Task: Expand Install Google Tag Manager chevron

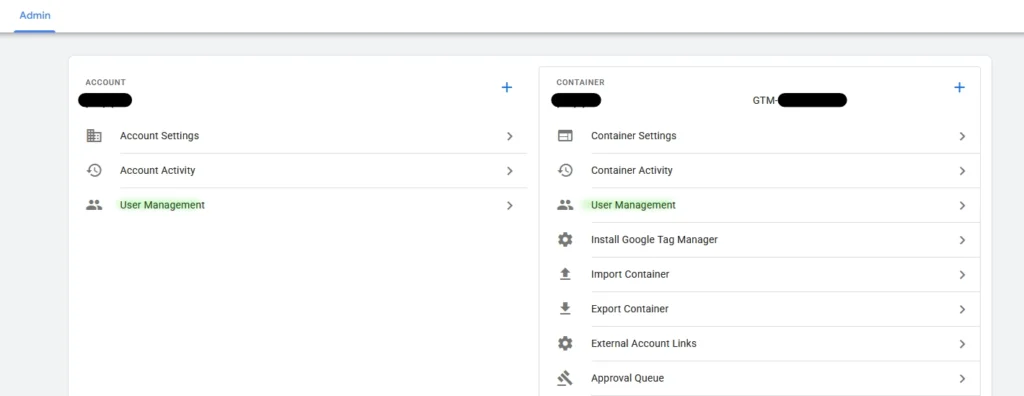Action: tap(962, 240)
